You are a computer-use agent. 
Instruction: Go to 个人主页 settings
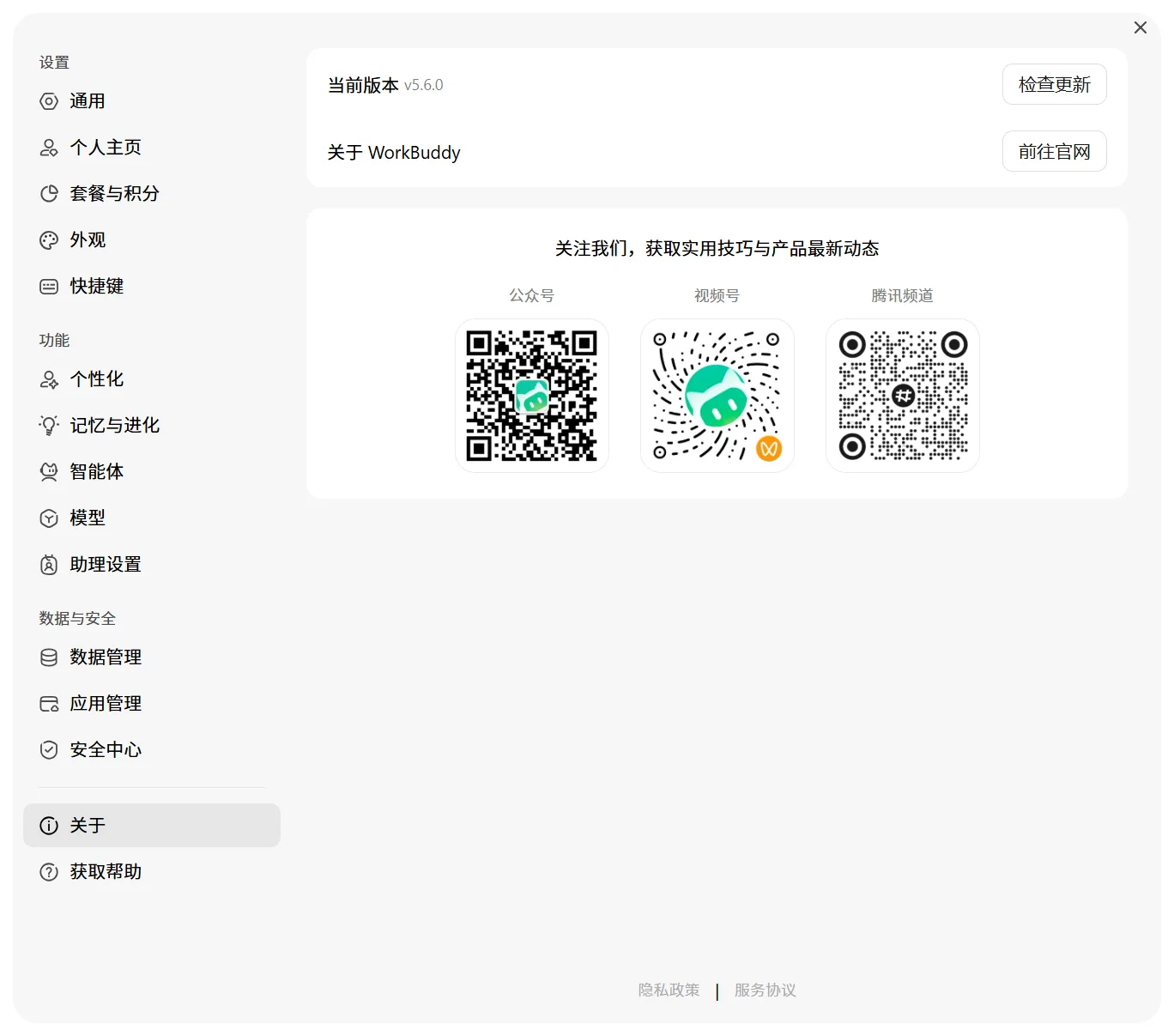coord(152,148)
